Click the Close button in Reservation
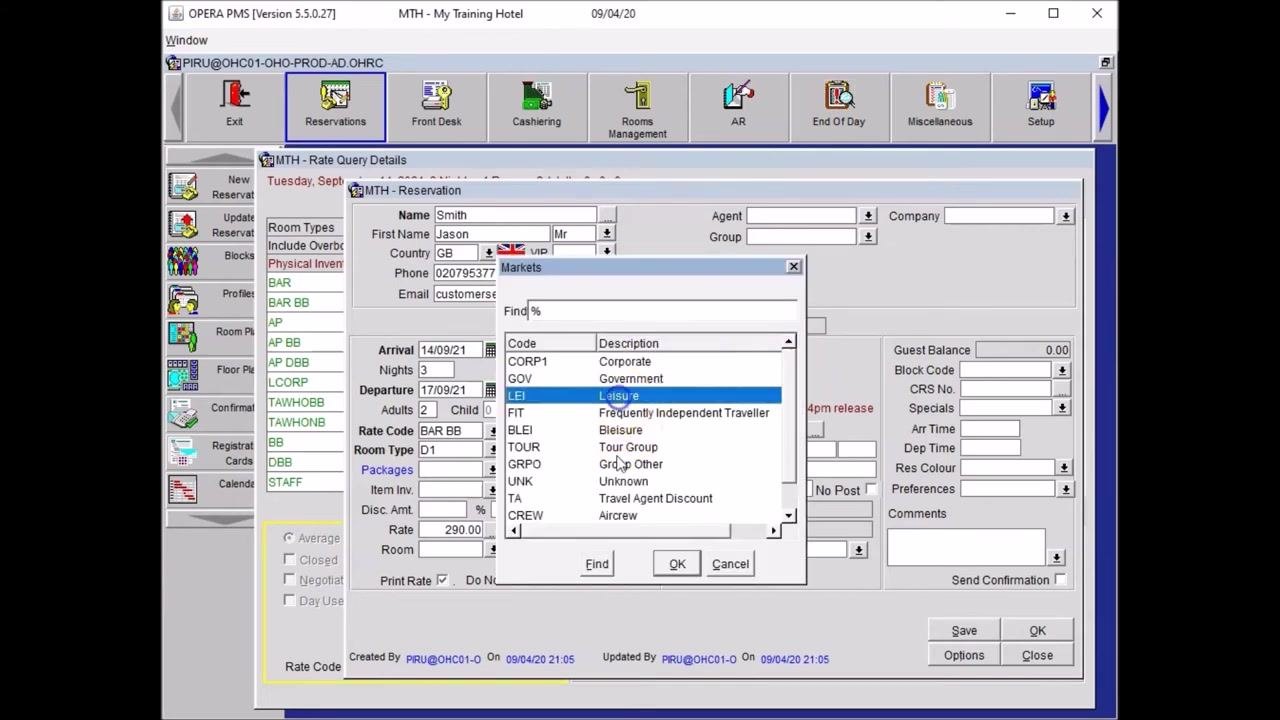Viewport: 1280px width, 720px height. click(1037, 656)
